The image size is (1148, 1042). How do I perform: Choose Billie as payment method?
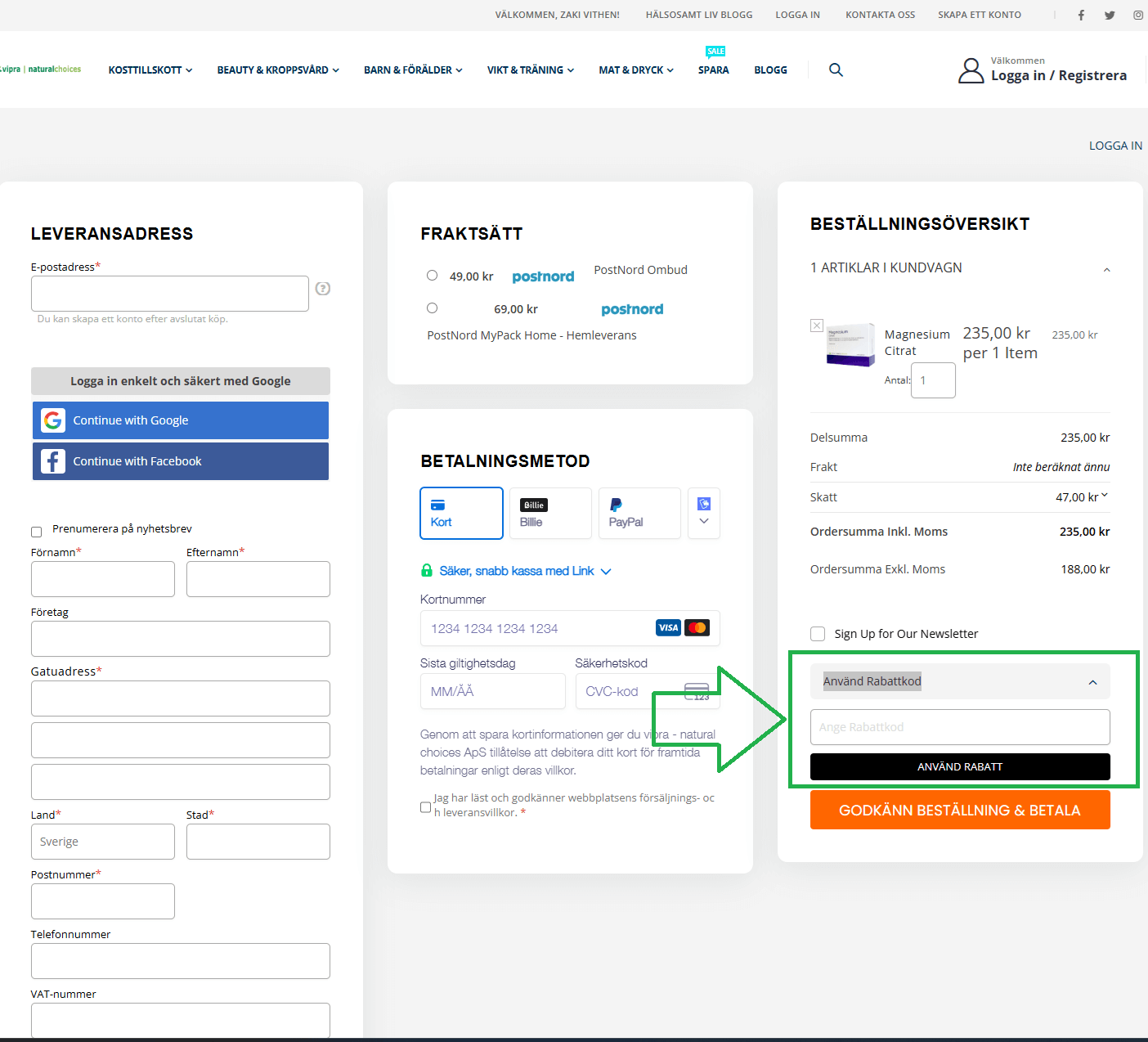click(x=550, y=513)
